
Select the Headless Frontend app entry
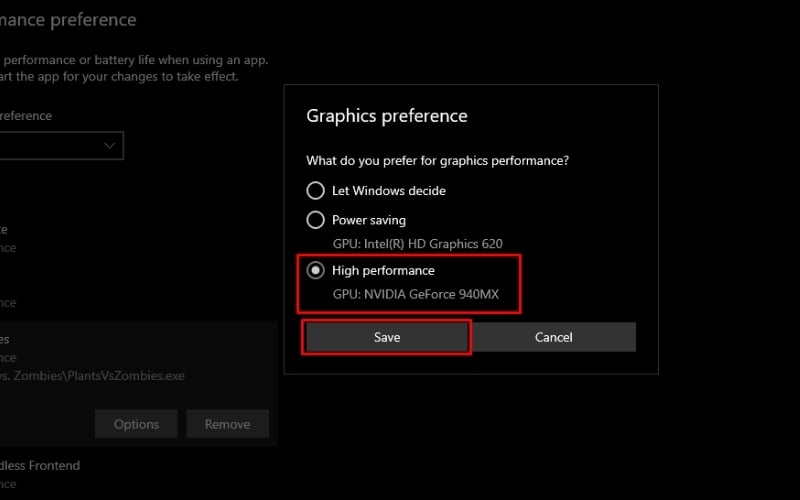(x=40, y=466)
